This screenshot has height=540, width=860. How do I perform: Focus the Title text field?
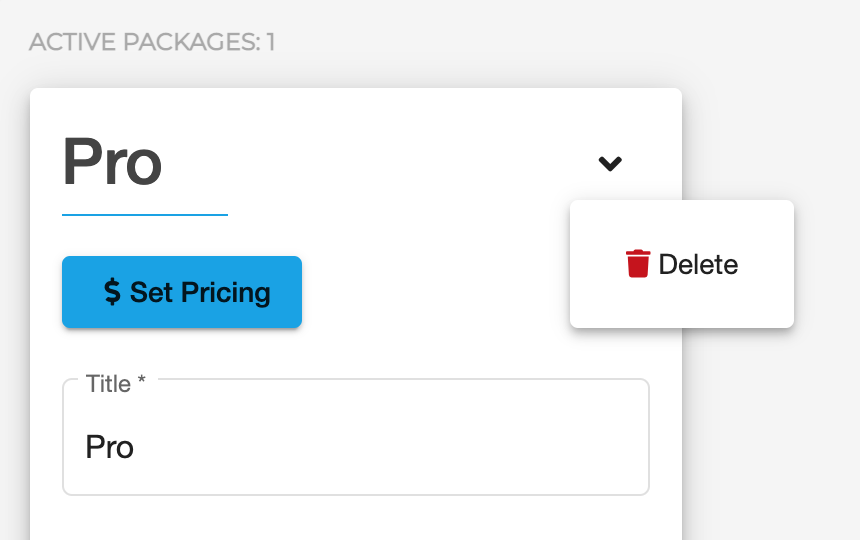pyautogui.click(x=356, y=437)
